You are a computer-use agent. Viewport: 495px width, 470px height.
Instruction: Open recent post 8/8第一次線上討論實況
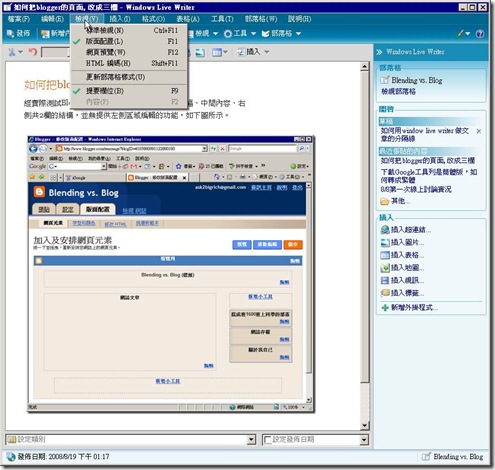coord(416,189)
